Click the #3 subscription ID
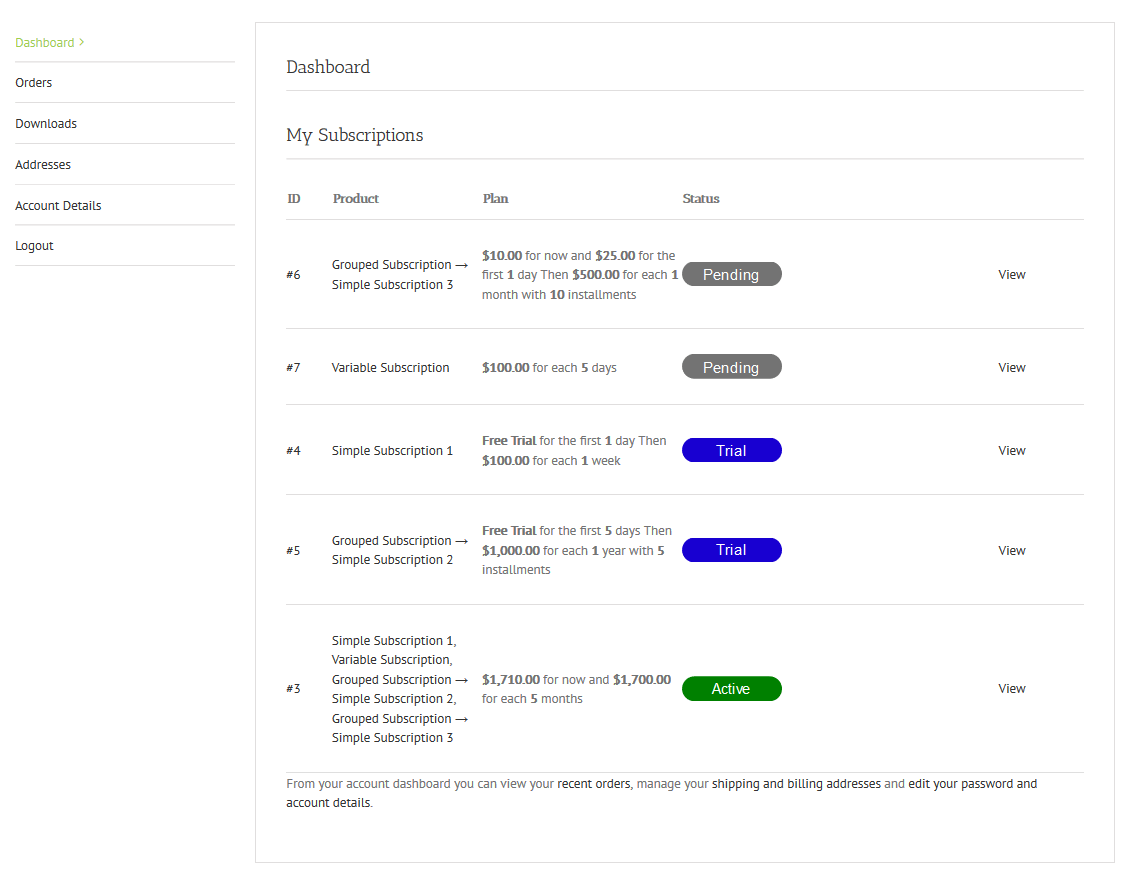1145x879 pixels. pyautogui.click(x=293, y=688)
